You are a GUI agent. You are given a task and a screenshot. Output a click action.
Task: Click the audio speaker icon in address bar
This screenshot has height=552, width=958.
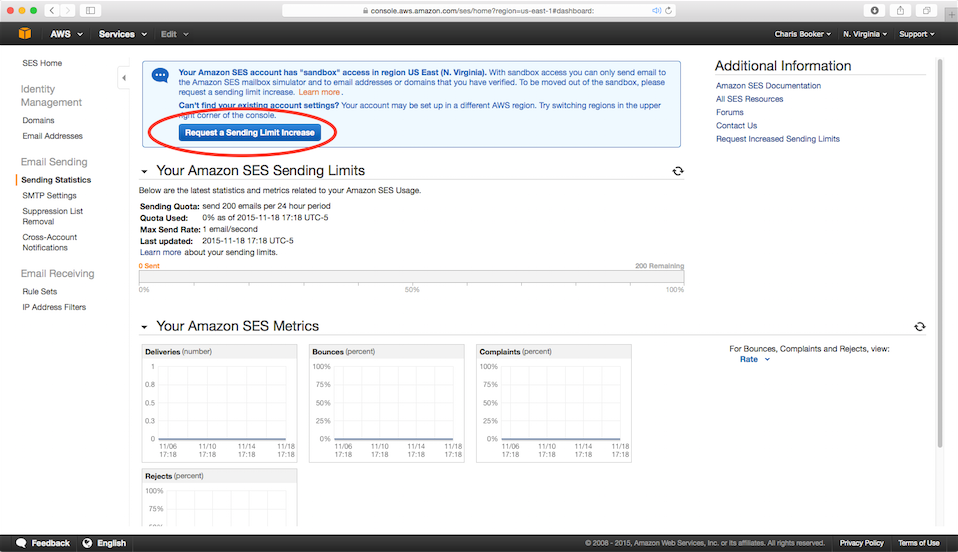[656, 10]
